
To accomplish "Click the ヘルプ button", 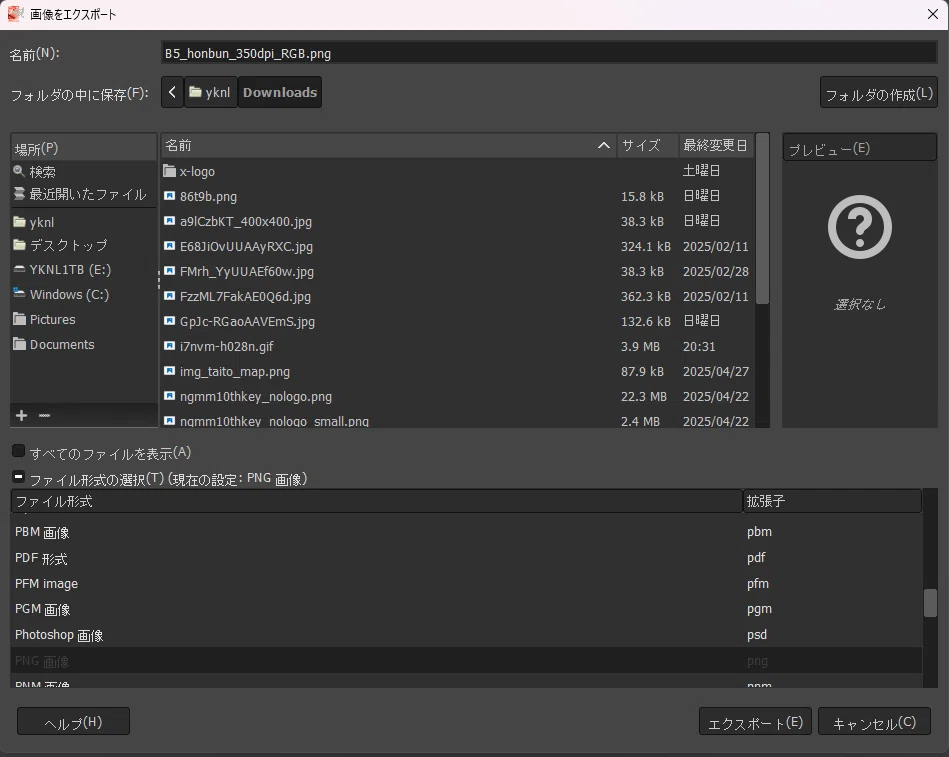I will pyautogui.click(x=73, y=722).
